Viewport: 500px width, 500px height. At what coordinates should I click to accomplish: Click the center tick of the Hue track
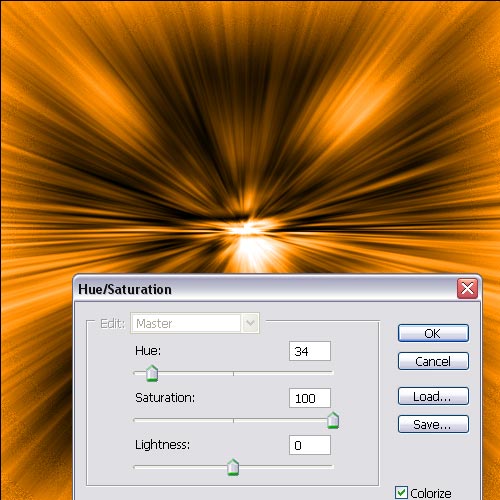[x=233, y=373]
